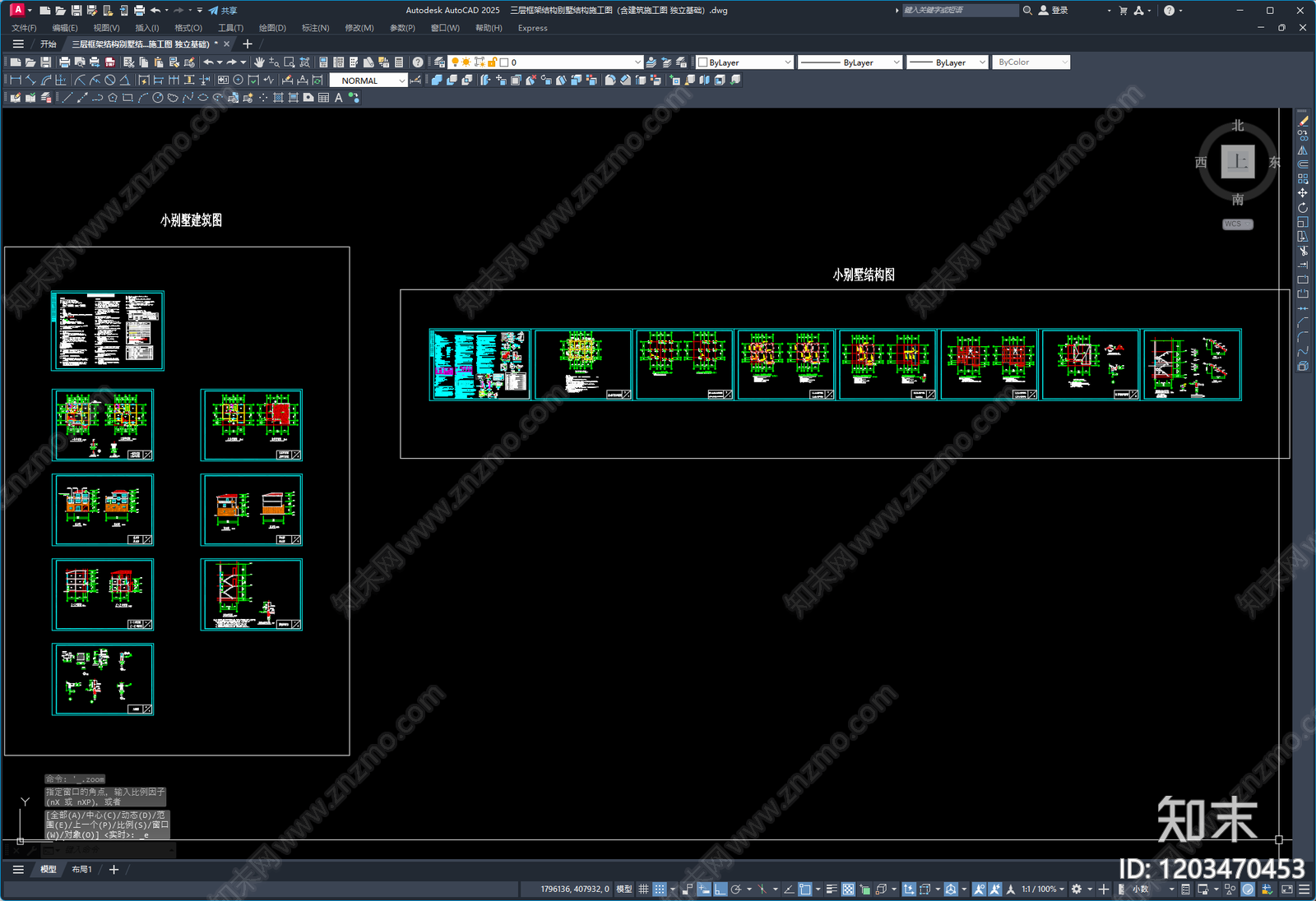Toggle Snap mode in status bar
Viewport: 1316px width, 901px height.
coord(660,889)
